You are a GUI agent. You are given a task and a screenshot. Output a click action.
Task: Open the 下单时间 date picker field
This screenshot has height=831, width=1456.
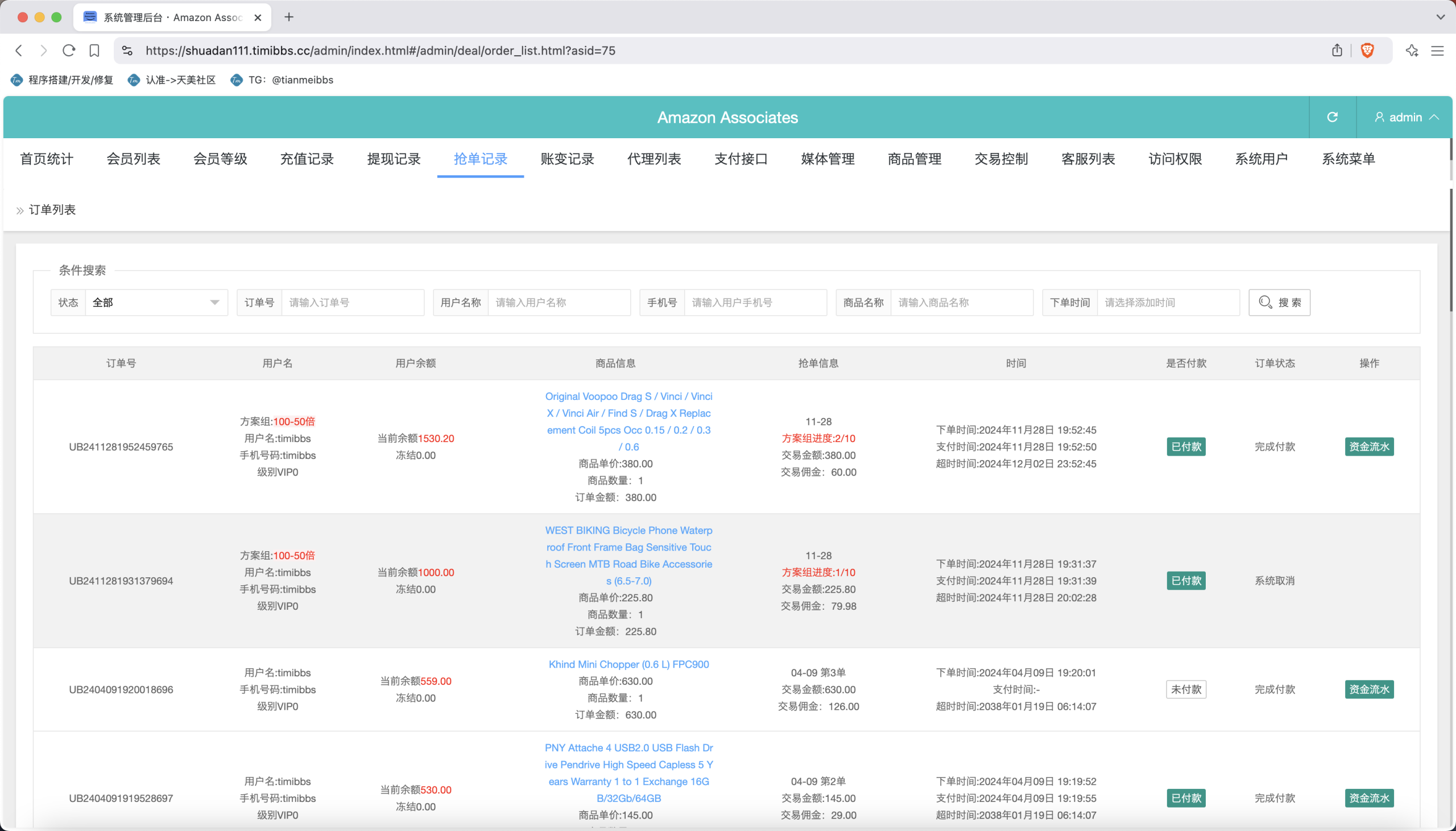(x=1168, y=303)
